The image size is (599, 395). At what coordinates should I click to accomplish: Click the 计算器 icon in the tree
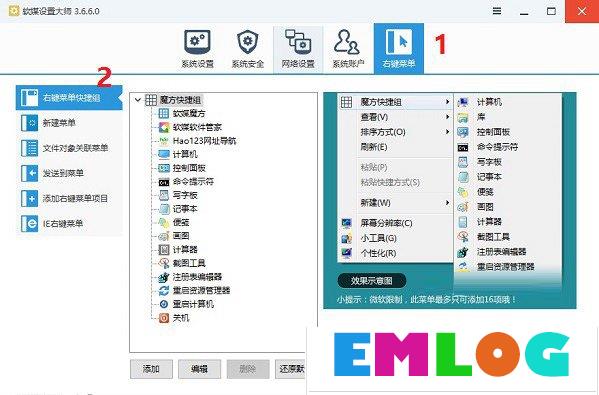point(164,250)
